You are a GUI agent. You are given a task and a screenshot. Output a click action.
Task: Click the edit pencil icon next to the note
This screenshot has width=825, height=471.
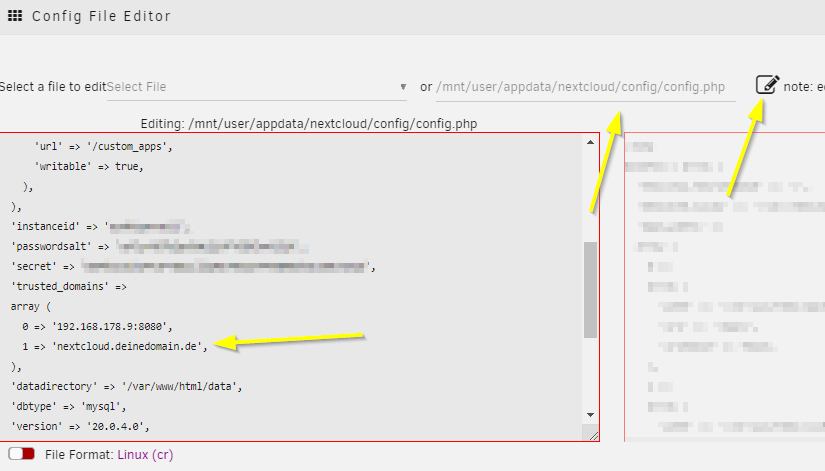(x=767, y=85)
